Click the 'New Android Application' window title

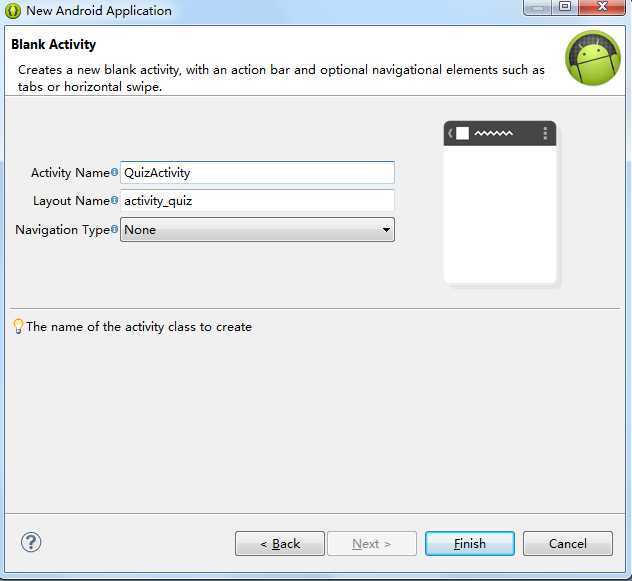tap(99, 11)
